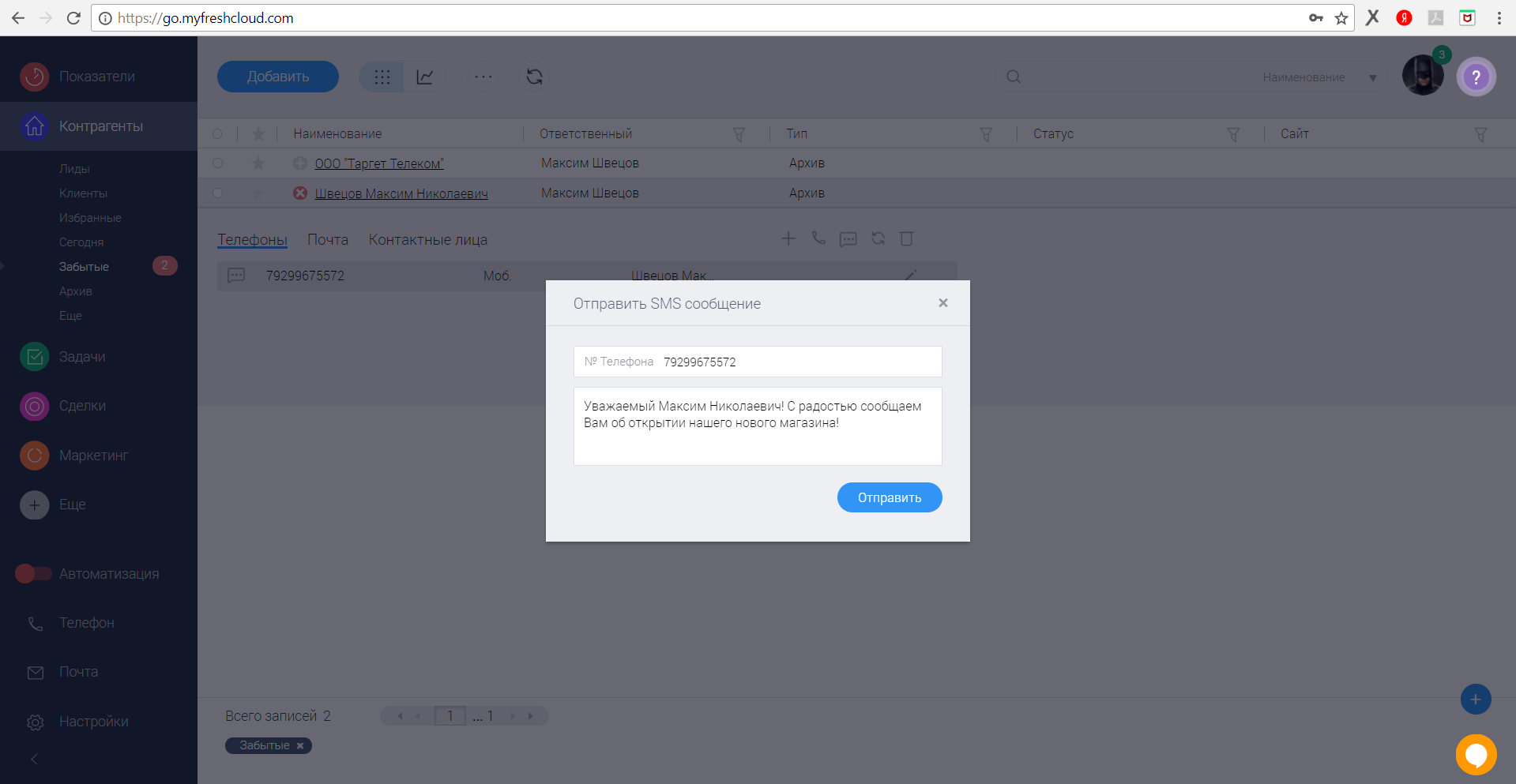Viewport: 1516px width, 784px height.
Task: Click the Добавить button
Action: 278,77
